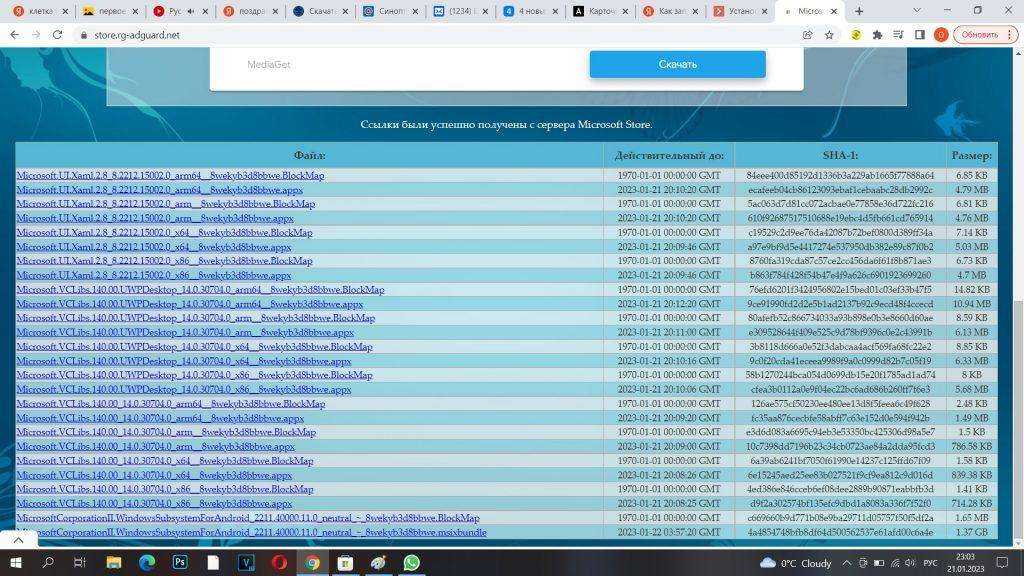Open the browser extensions puzzle icon
1024x576 pixels.
point(877,34)
